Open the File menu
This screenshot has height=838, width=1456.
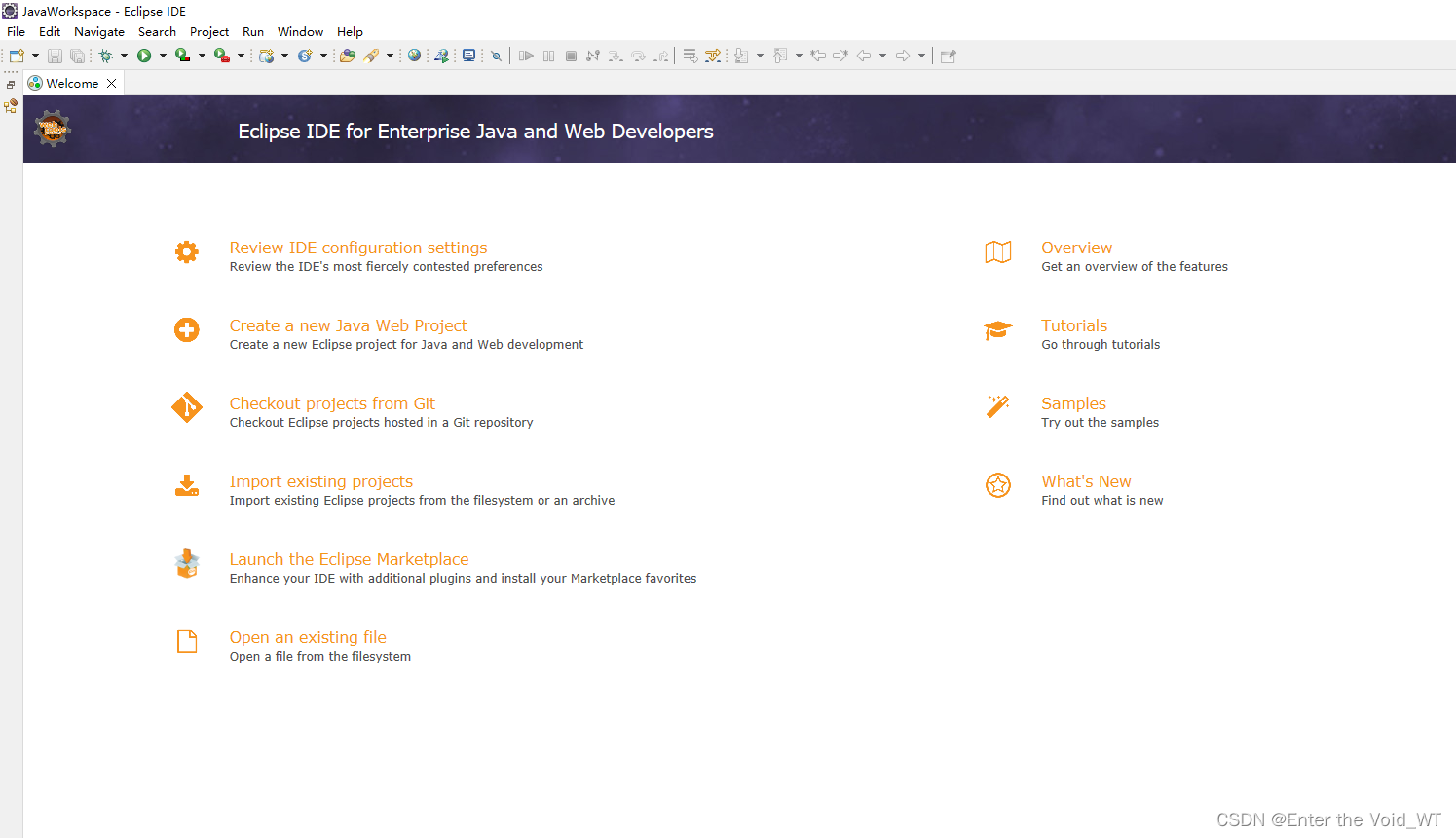(17, 31)
